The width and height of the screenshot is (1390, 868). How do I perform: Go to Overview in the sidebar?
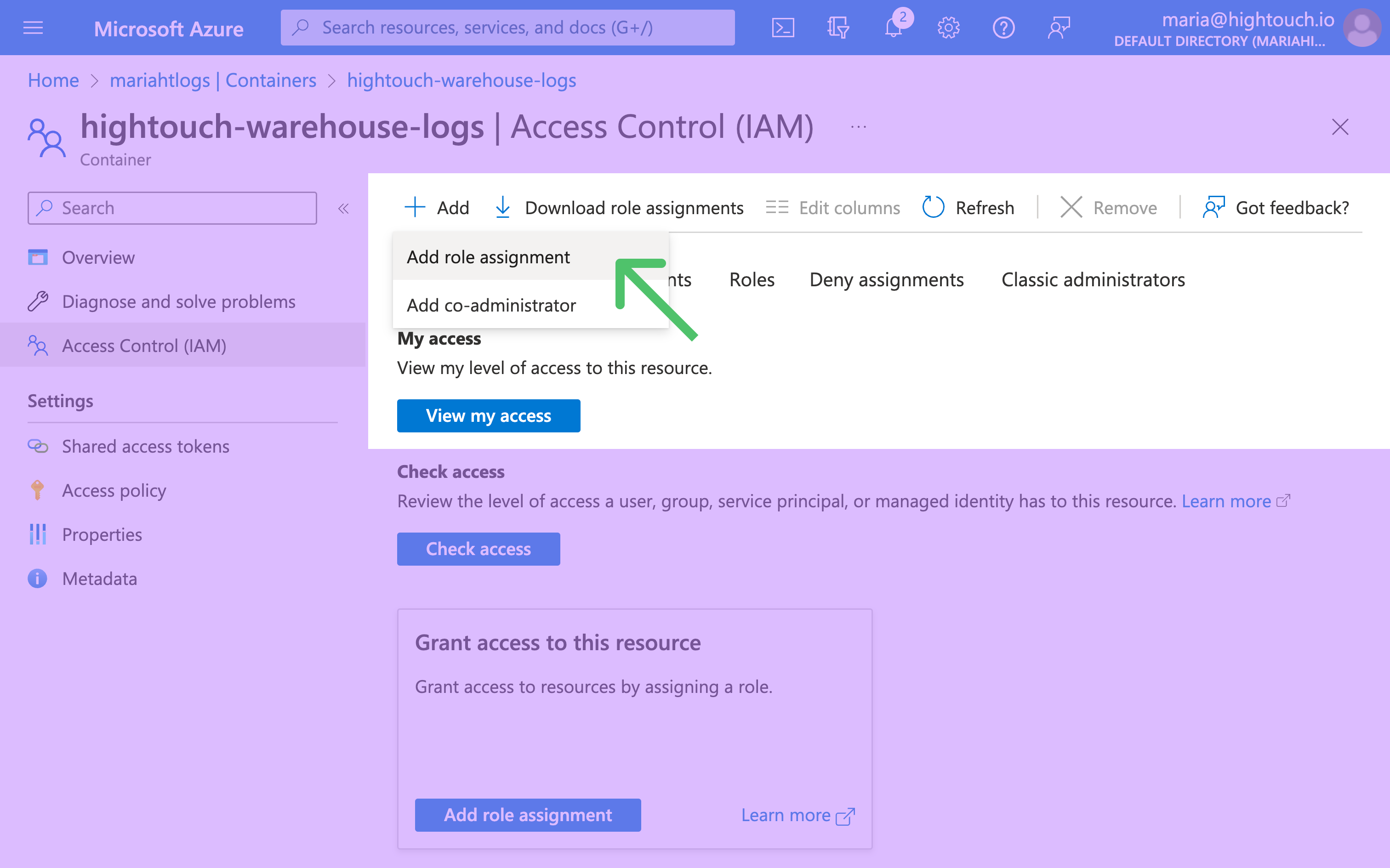pyautogui.click(x=182, y=257)
